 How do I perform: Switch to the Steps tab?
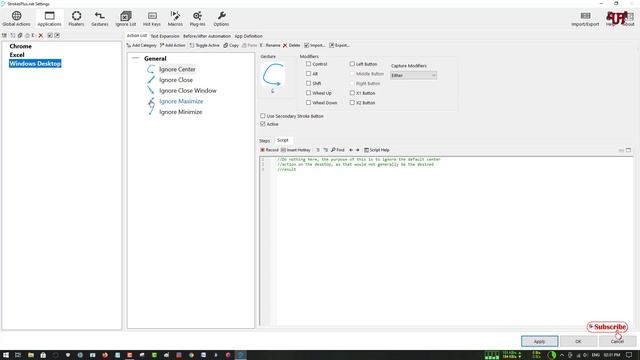(264, 141)
